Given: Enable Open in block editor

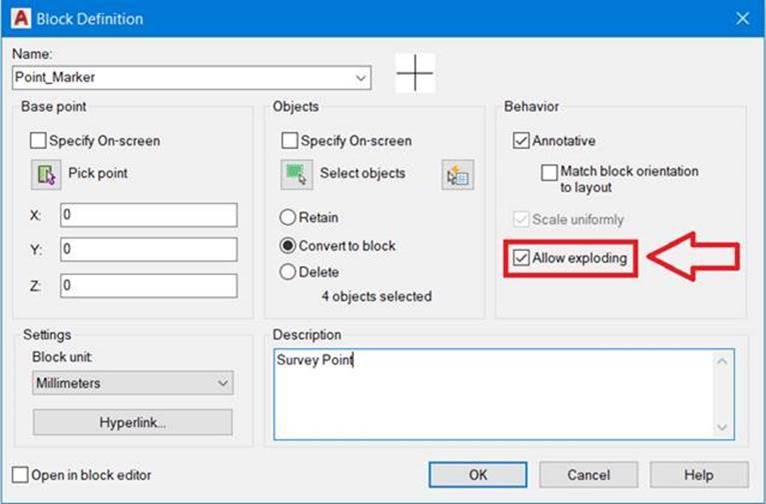Looking at the screenshot, I should pyautogui.click(x=21, y=475).
